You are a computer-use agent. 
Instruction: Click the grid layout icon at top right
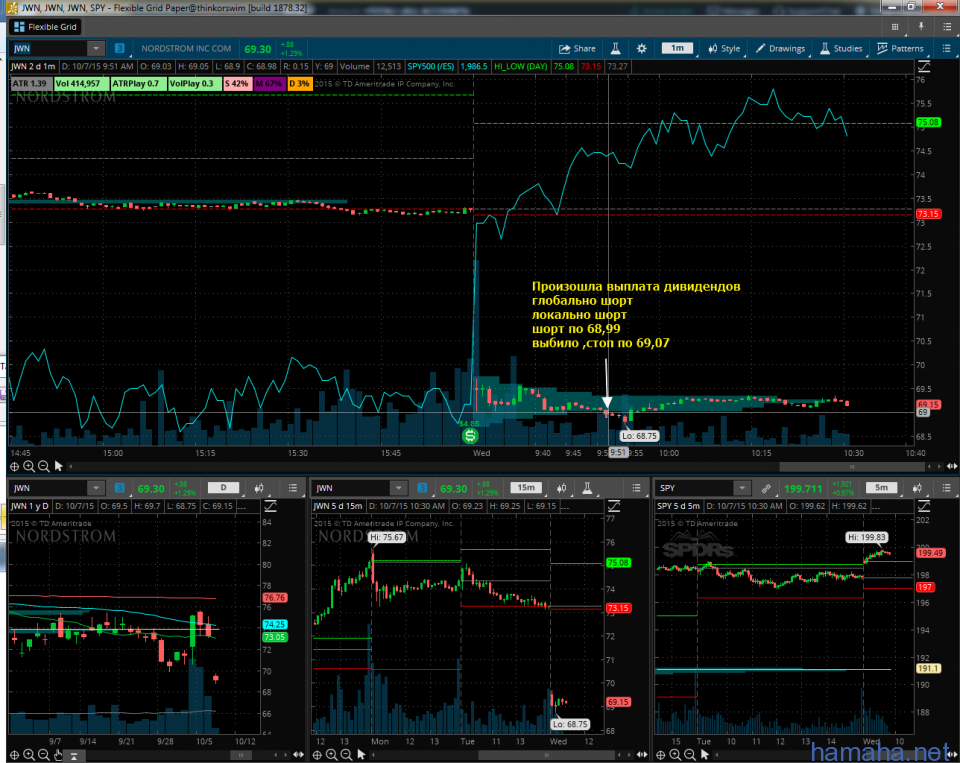[x=895, y=27]
